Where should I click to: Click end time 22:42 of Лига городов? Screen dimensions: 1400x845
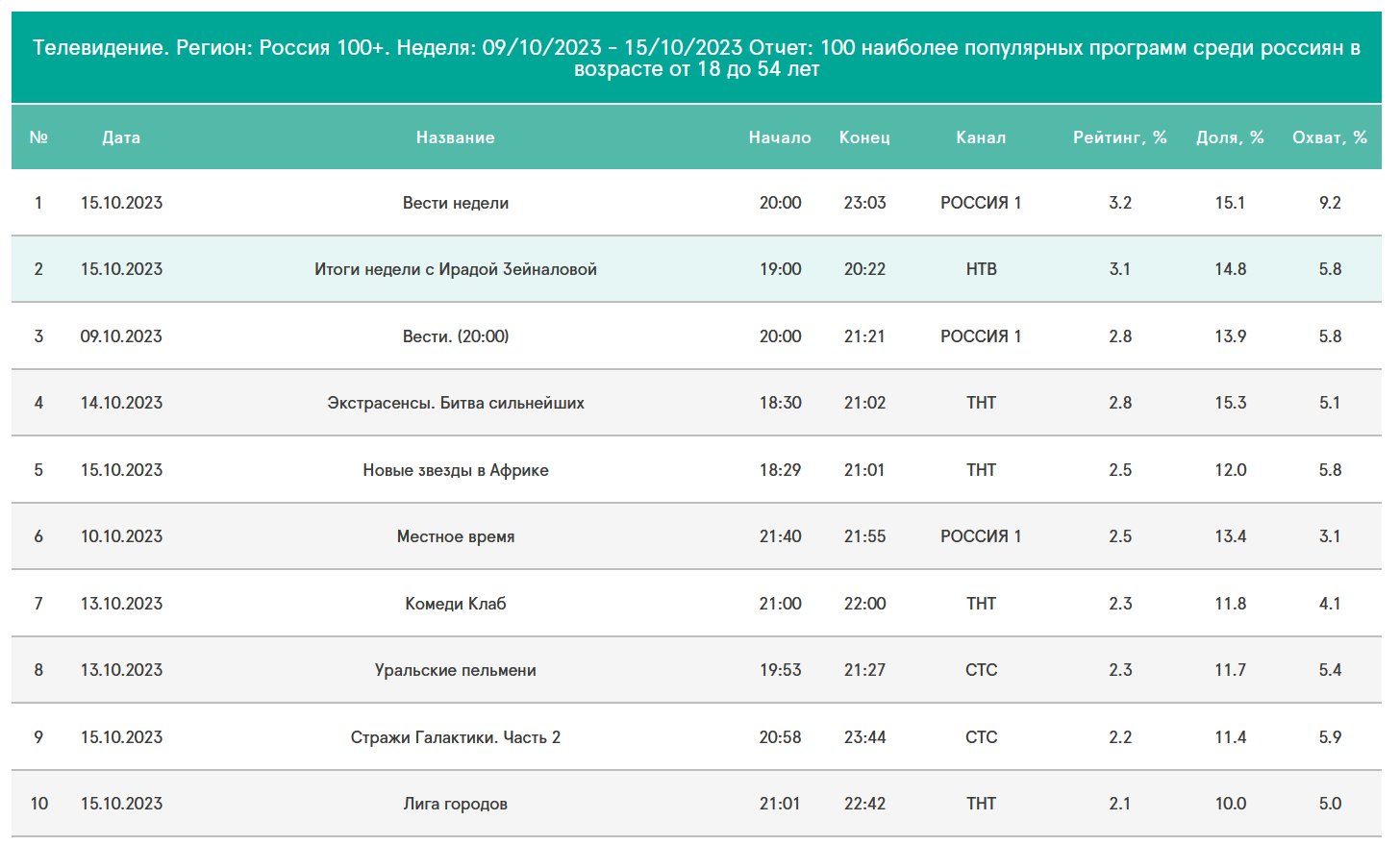(x=864, y=804)
